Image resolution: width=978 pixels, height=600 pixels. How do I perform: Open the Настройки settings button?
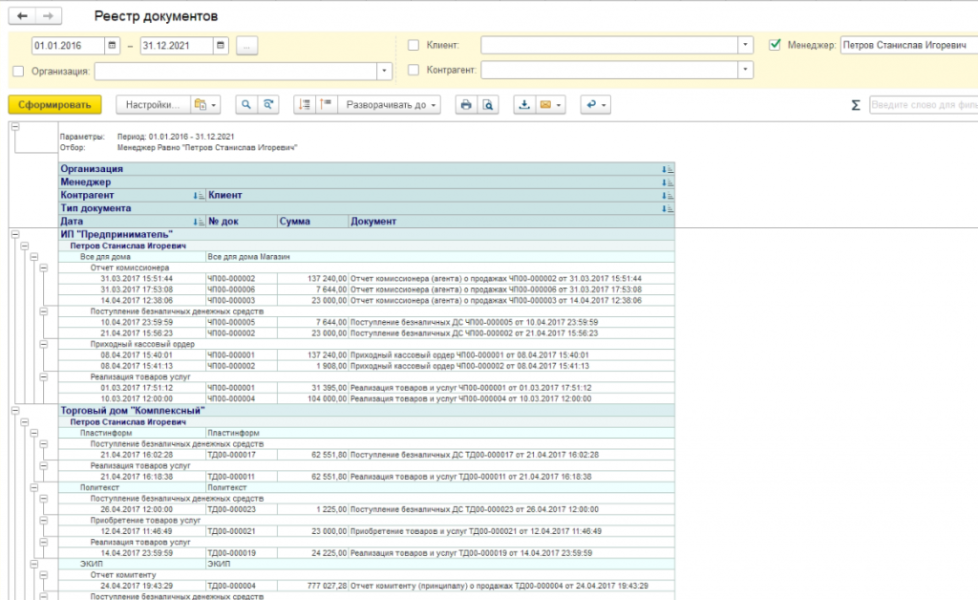click(x=152, y=104)
